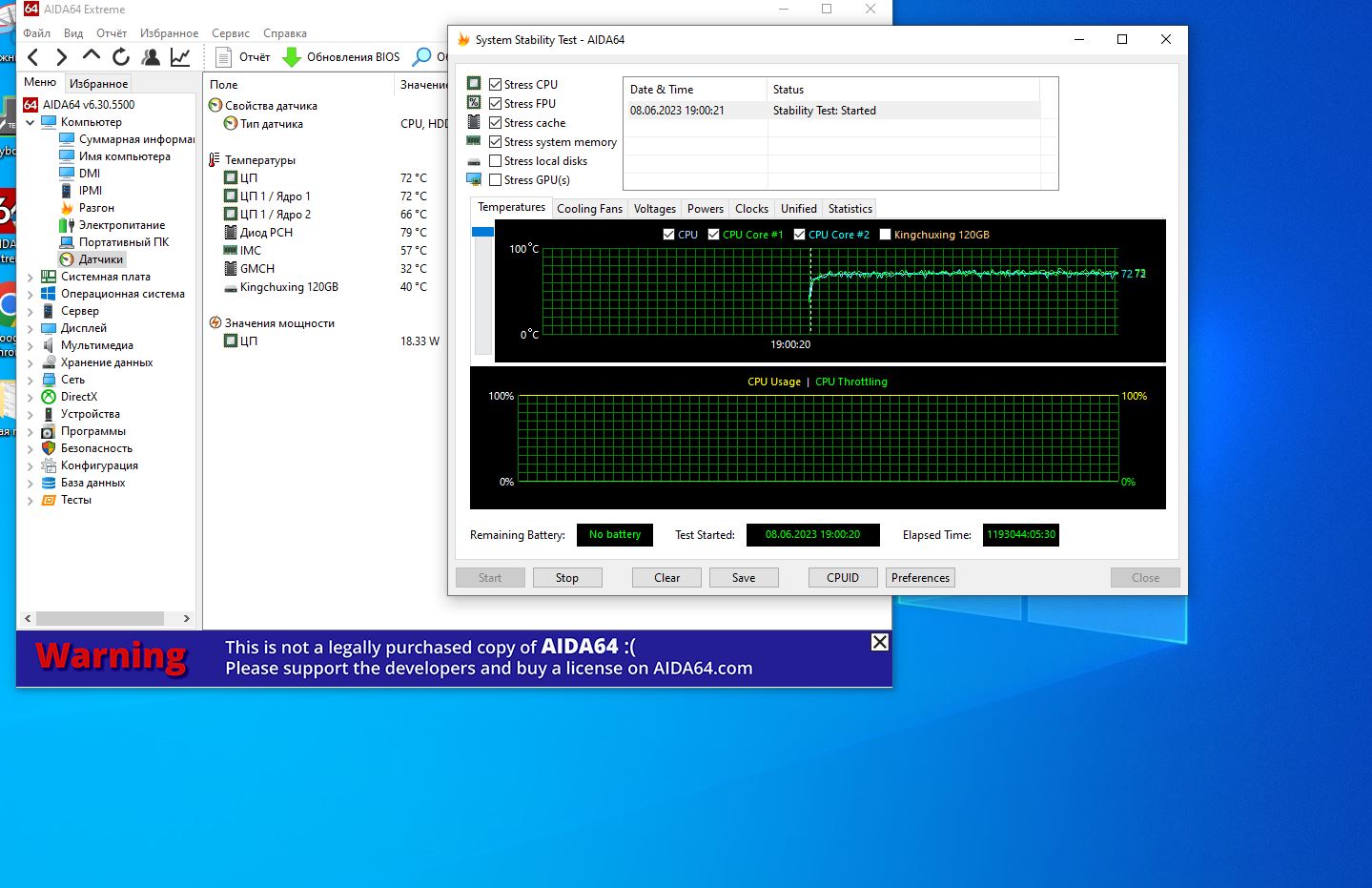The width and height of the screenshot is (1372, 888).
Task: Click the Конфигурация icon in tree
Action: (x=49, y=465)
